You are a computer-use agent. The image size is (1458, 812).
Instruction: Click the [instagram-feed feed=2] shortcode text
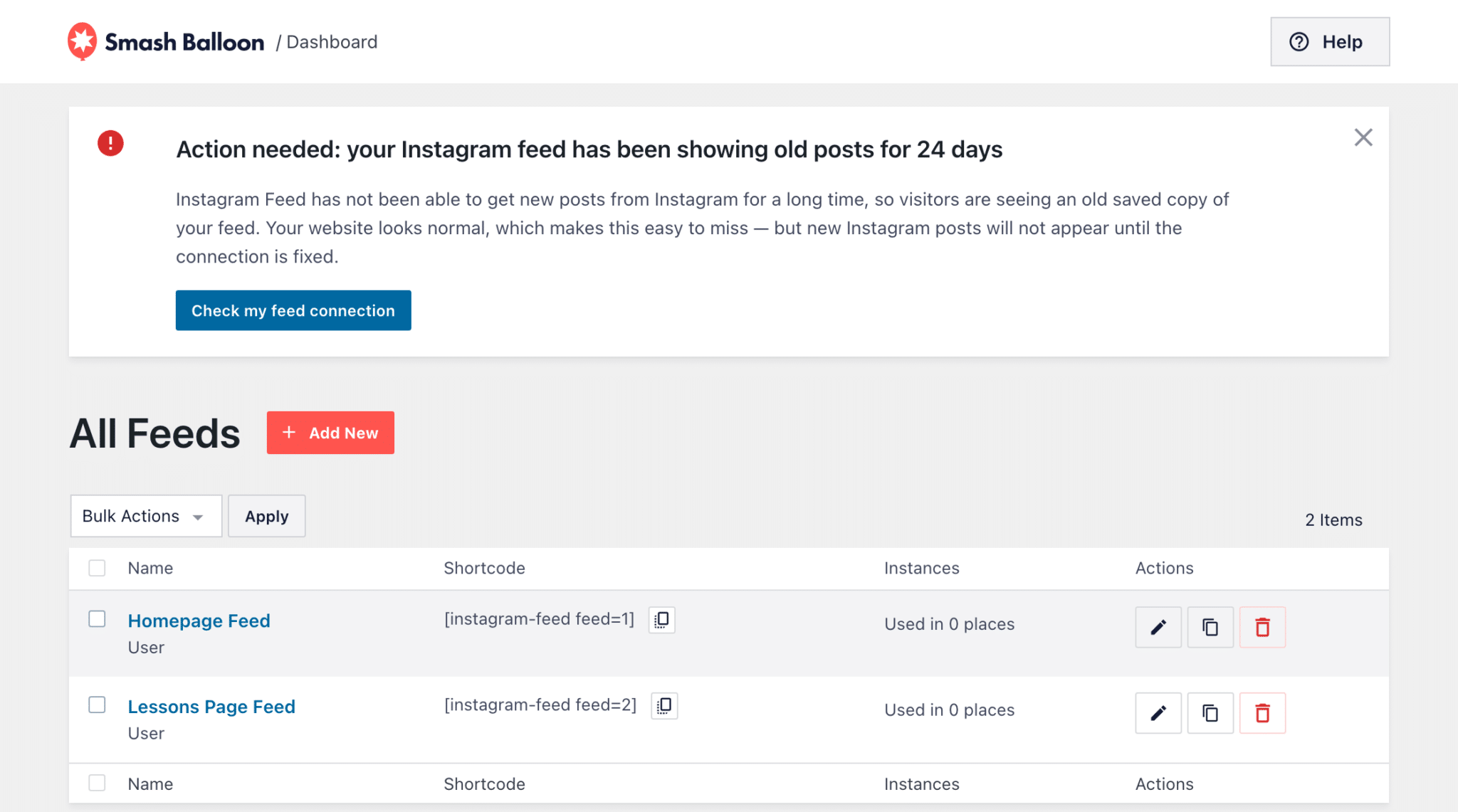coord(540,705)
